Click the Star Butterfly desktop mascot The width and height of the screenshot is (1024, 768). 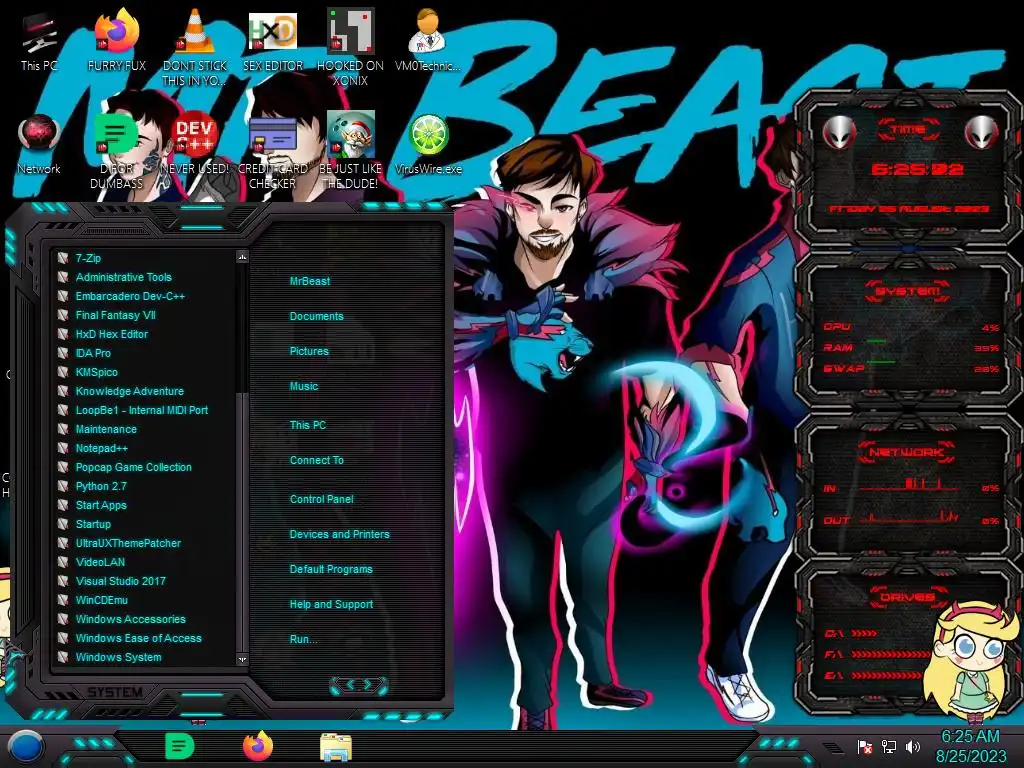pyautogui.click(x=973, y=661)
